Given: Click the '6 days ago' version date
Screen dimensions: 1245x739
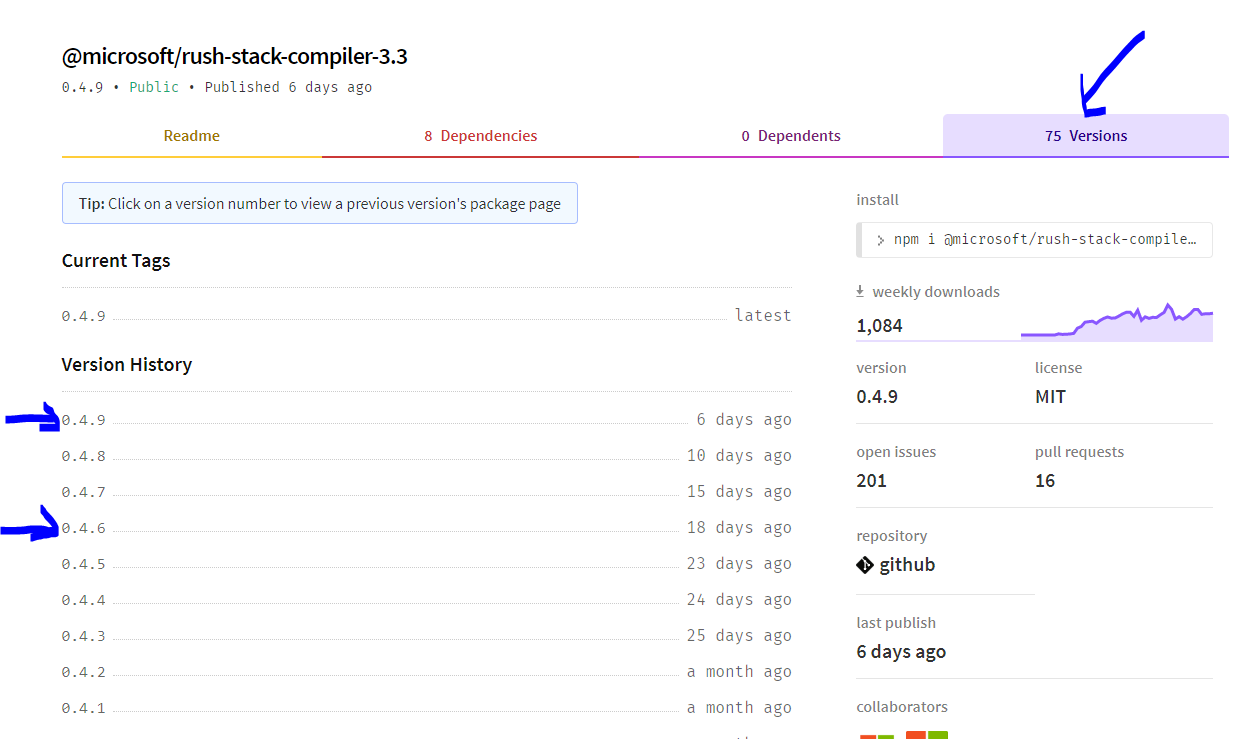Looking at the screenshot, I should coord(744,420).
